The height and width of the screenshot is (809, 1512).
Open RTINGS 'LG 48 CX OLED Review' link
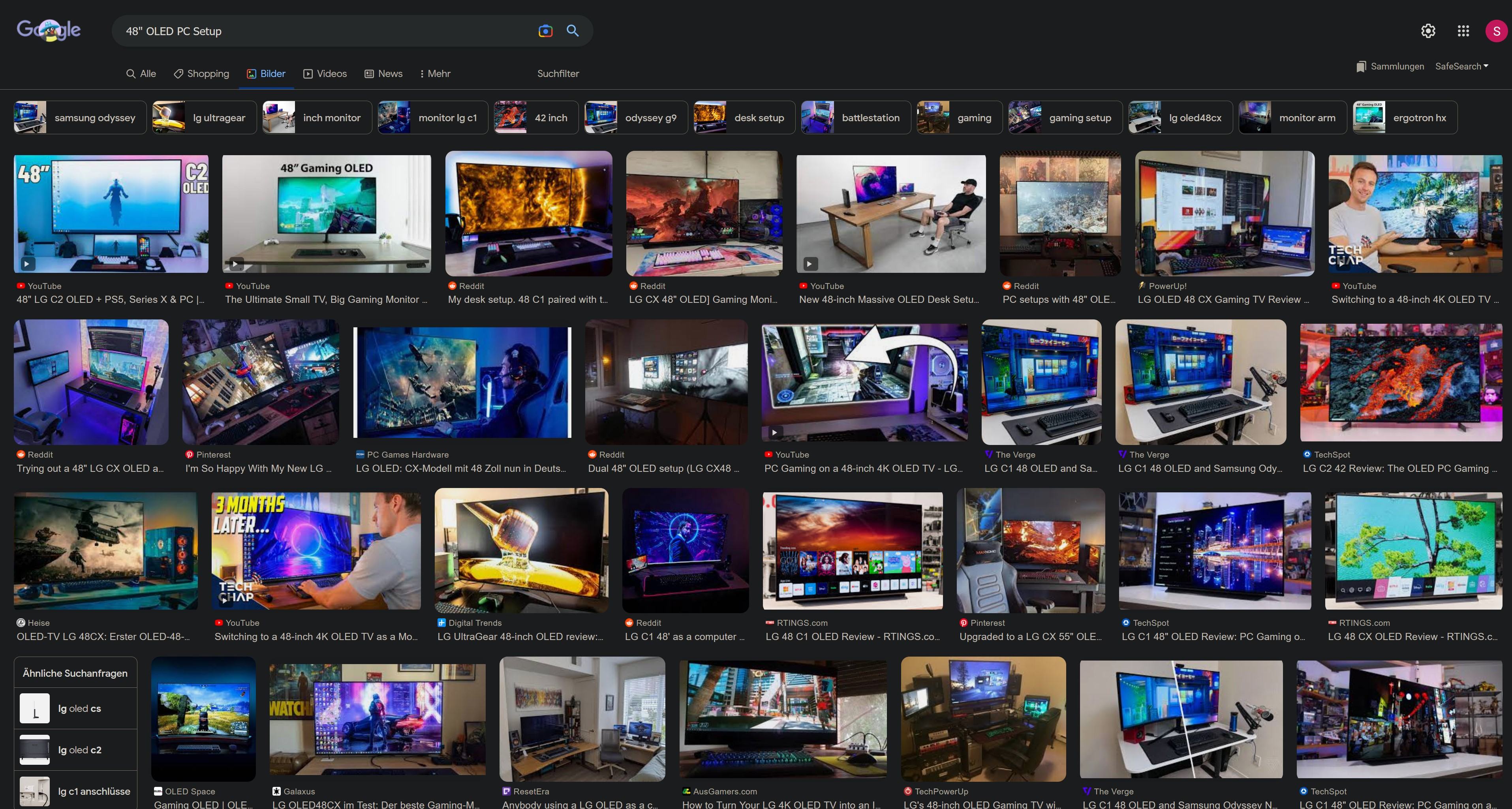(x=1413, y=637)
